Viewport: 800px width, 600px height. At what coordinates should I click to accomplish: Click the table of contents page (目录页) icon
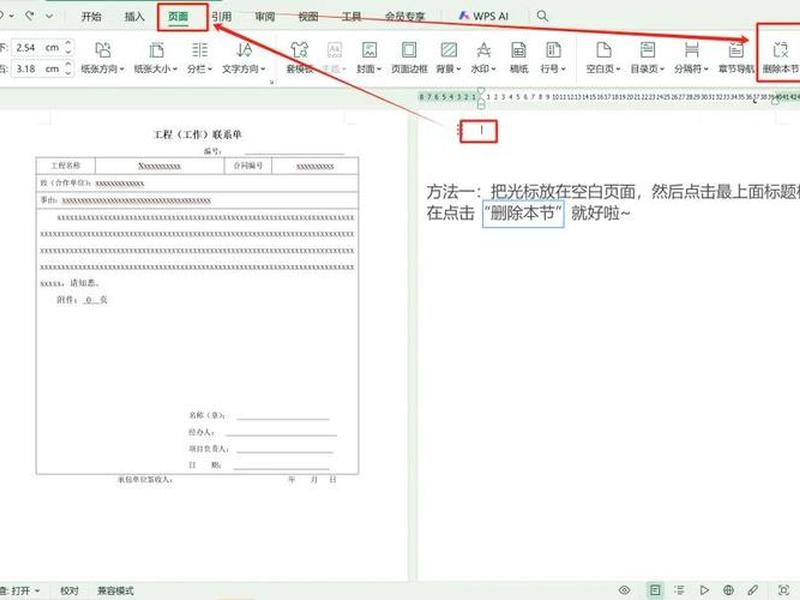(x=647, y=50)
